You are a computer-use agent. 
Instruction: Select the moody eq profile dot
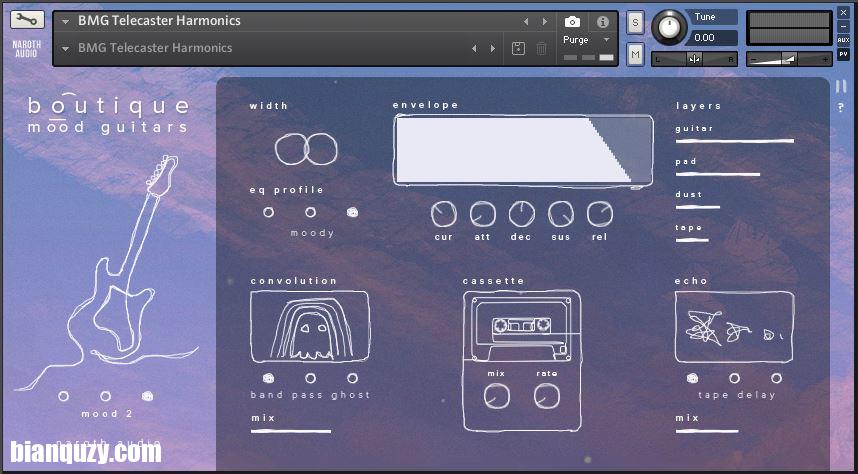[x=352, y=212]
